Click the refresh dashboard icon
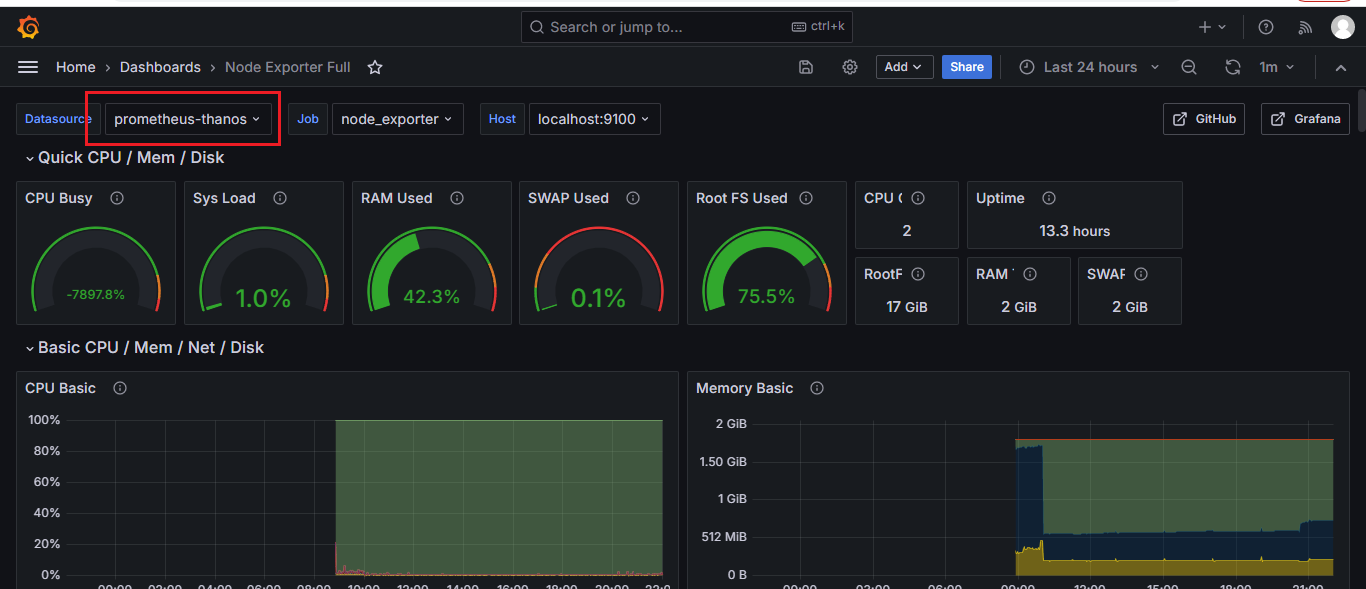The image size is (1366, 589). click(x=1233, y=67)
